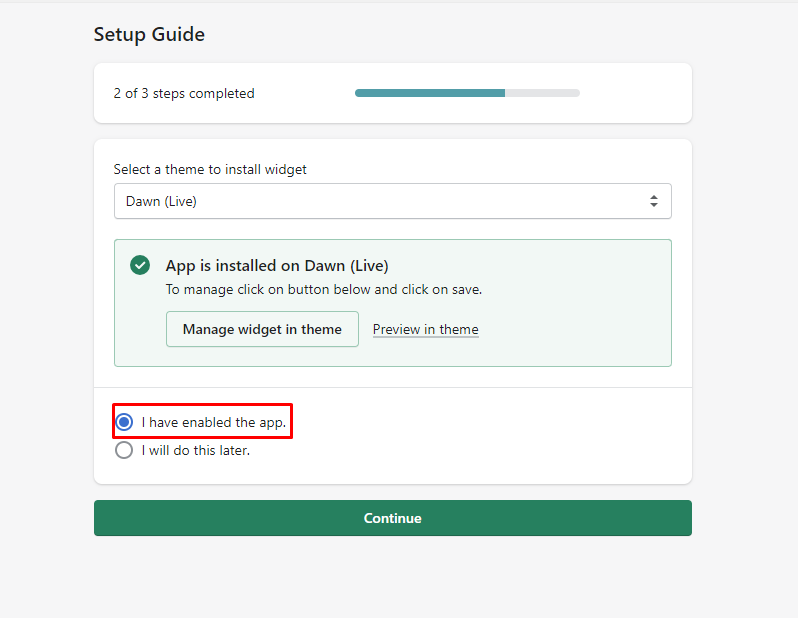Viewport: 798px width, 618px height.
Task: Click the "App is installed on Dawn (Live)" heading
Action: 277,266
